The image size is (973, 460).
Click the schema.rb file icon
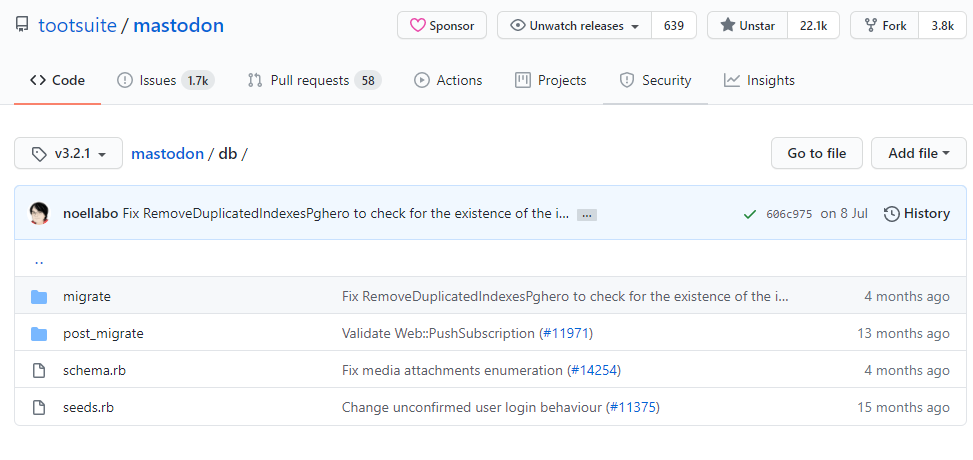tap(39, 371)
